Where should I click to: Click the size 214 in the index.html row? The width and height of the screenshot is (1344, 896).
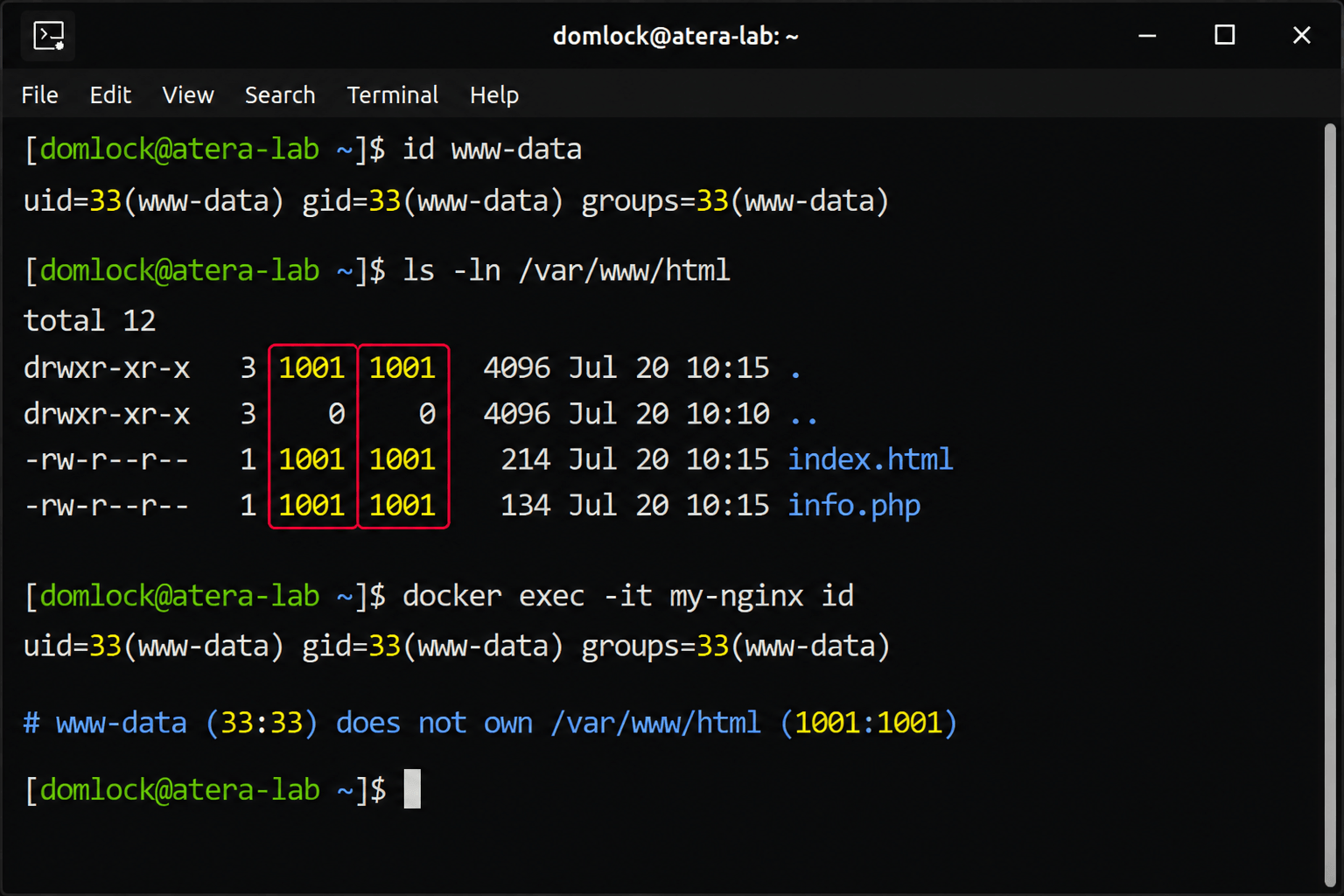tap(526, 459)
